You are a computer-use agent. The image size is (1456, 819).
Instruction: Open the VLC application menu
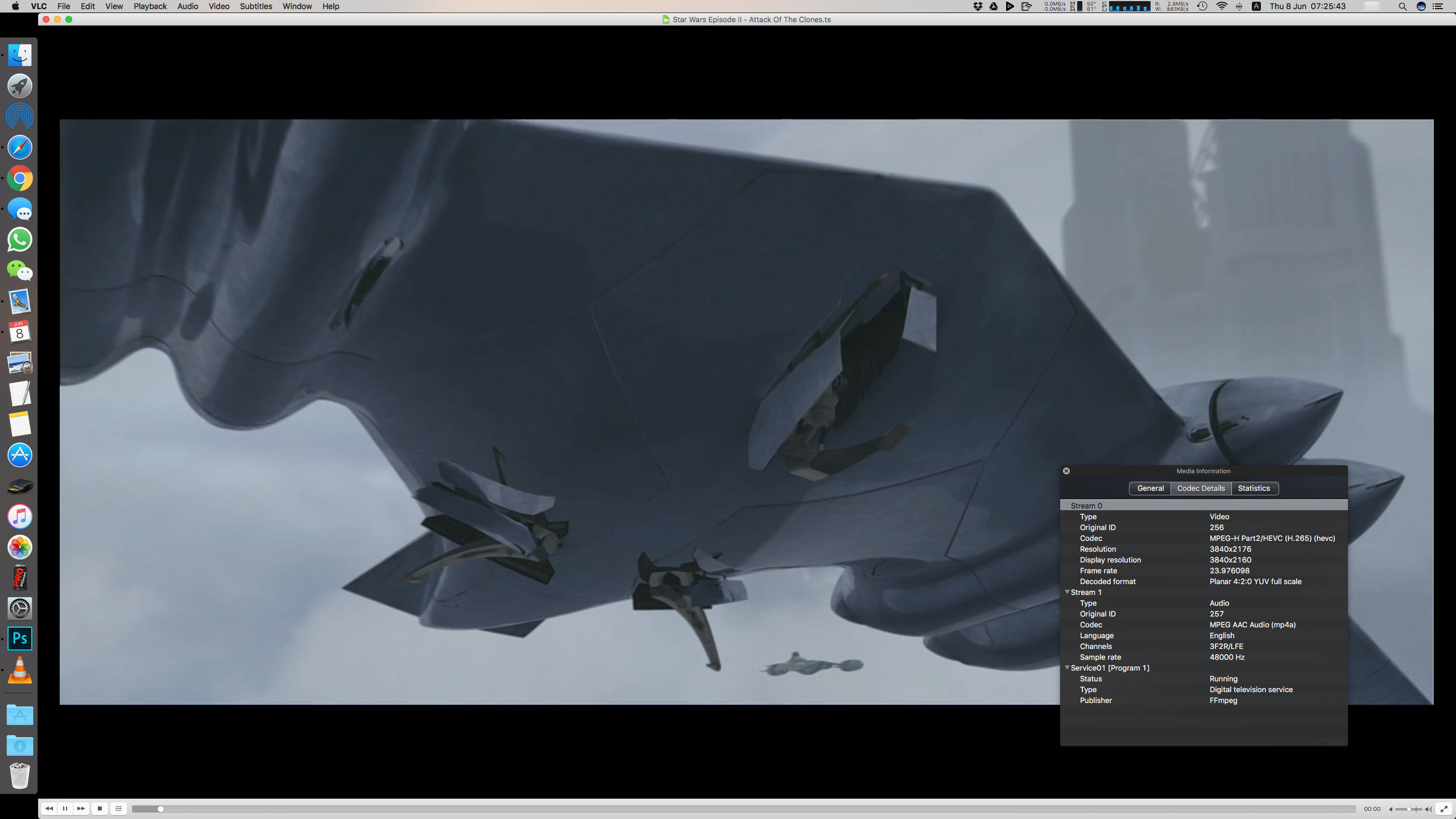[39, 6]
